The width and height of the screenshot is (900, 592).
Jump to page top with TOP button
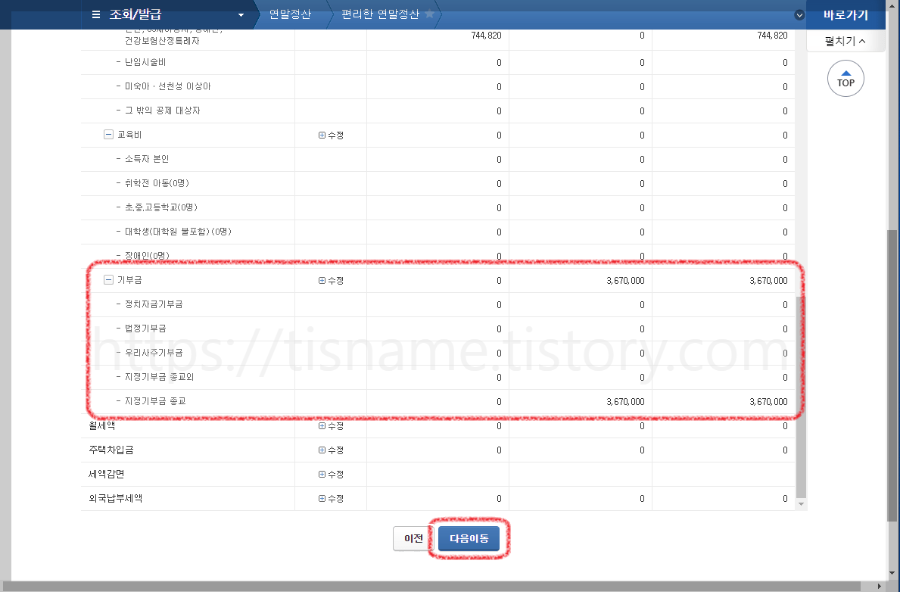[845, 79]
